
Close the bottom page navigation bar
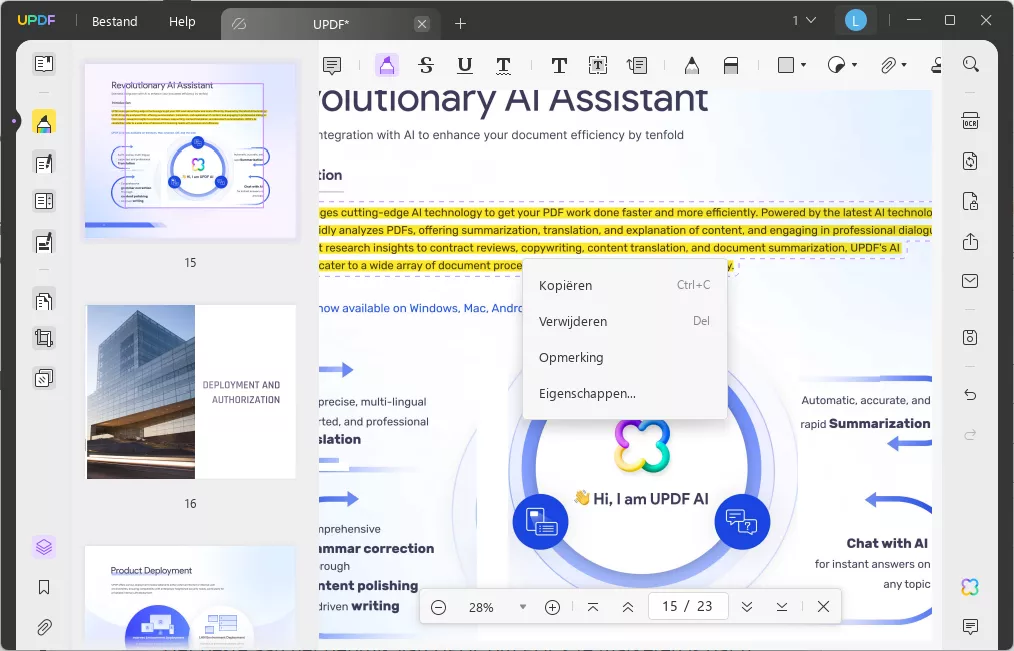click(823, 607)
